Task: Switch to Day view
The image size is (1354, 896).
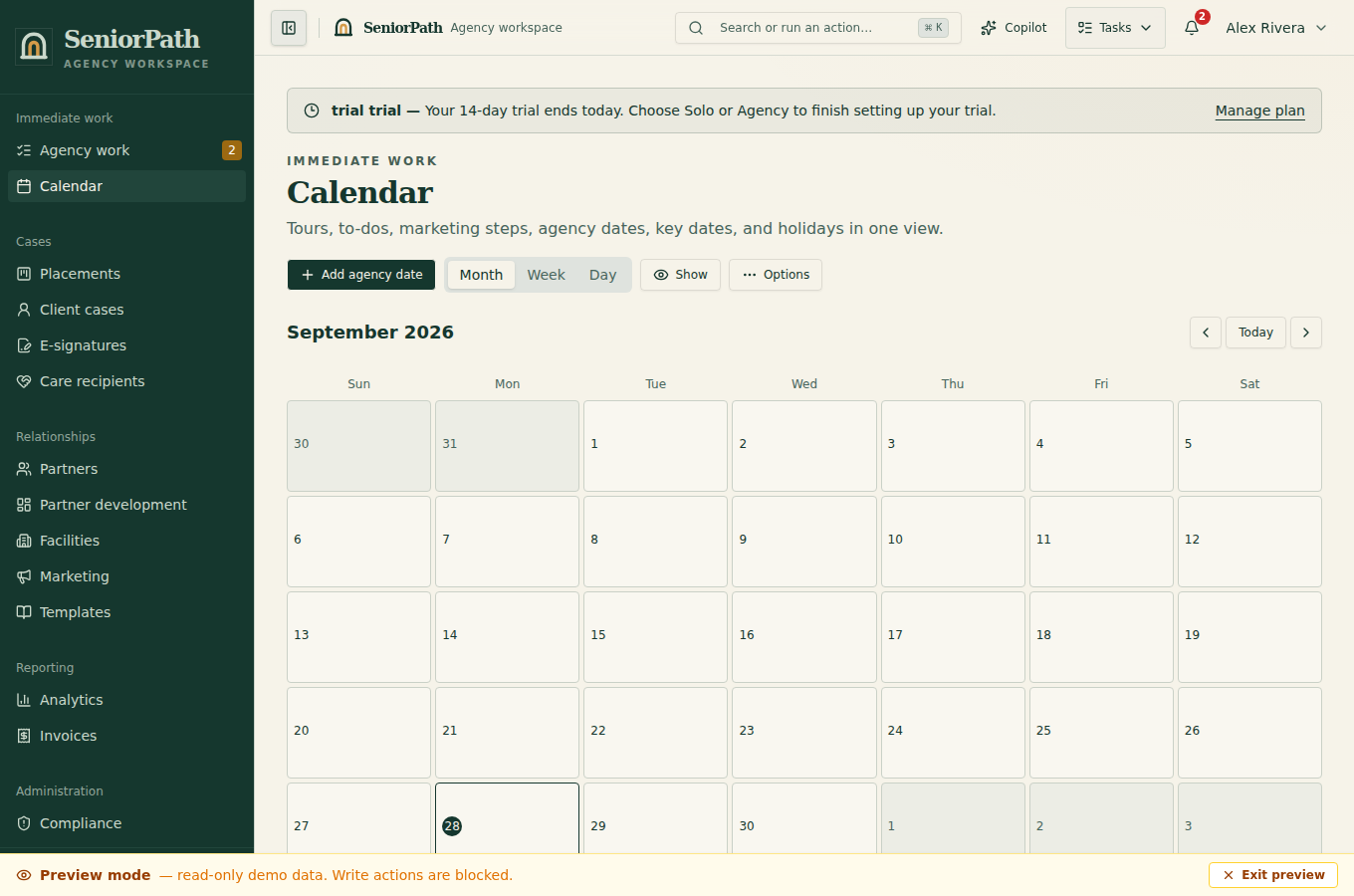Action: click(x=602, y=275)
